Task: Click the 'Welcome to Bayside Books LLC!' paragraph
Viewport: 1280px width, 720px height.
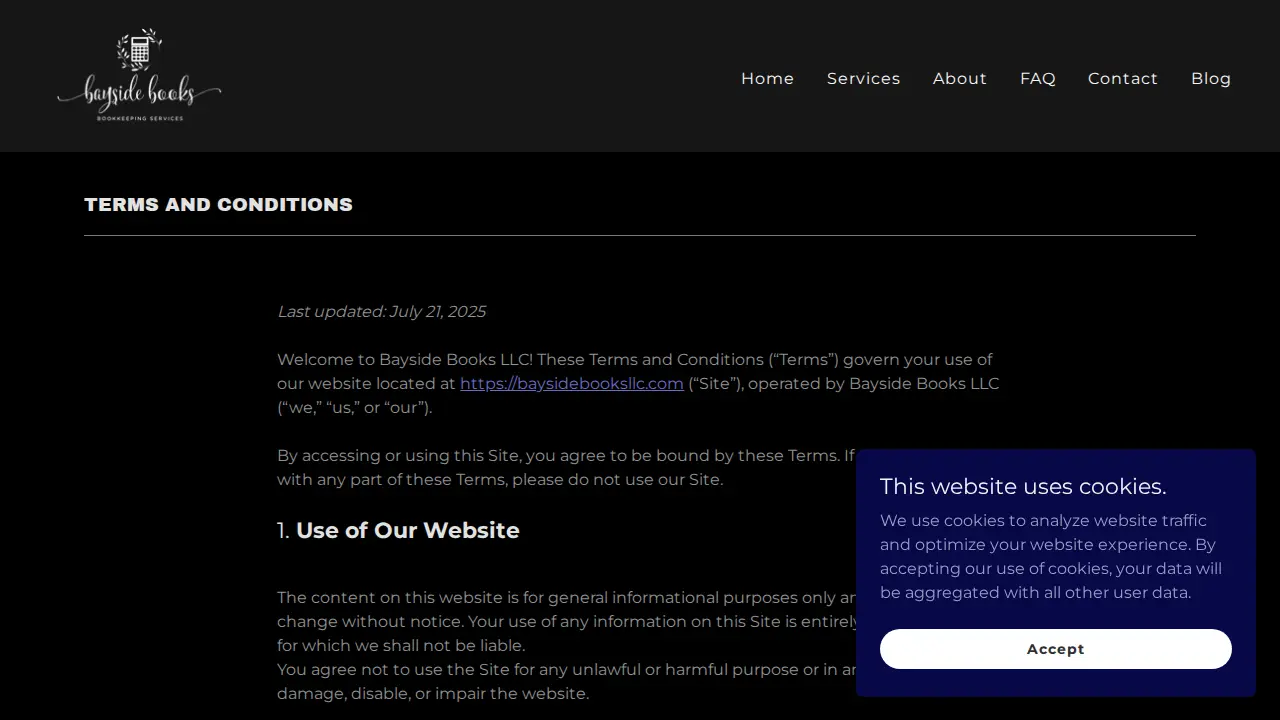Action: coord(638,383)
